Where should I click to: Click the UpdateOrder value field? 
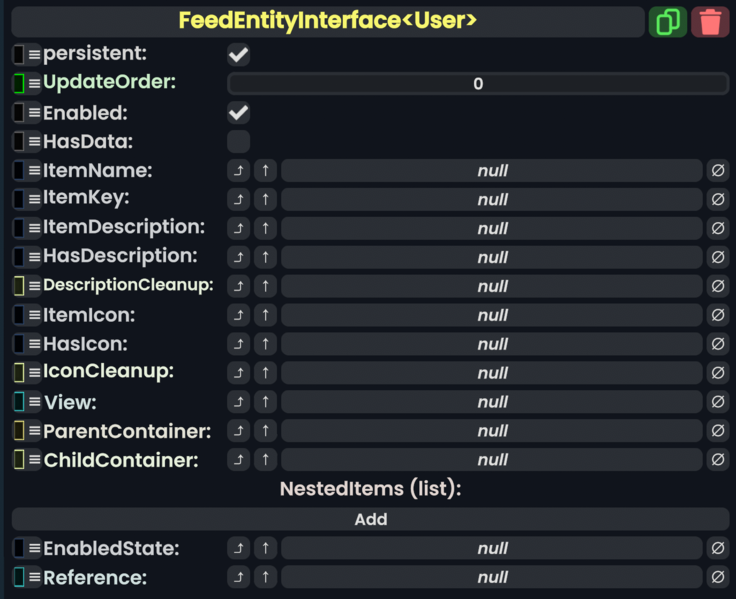pyautogui.click(x=478, y=84)
